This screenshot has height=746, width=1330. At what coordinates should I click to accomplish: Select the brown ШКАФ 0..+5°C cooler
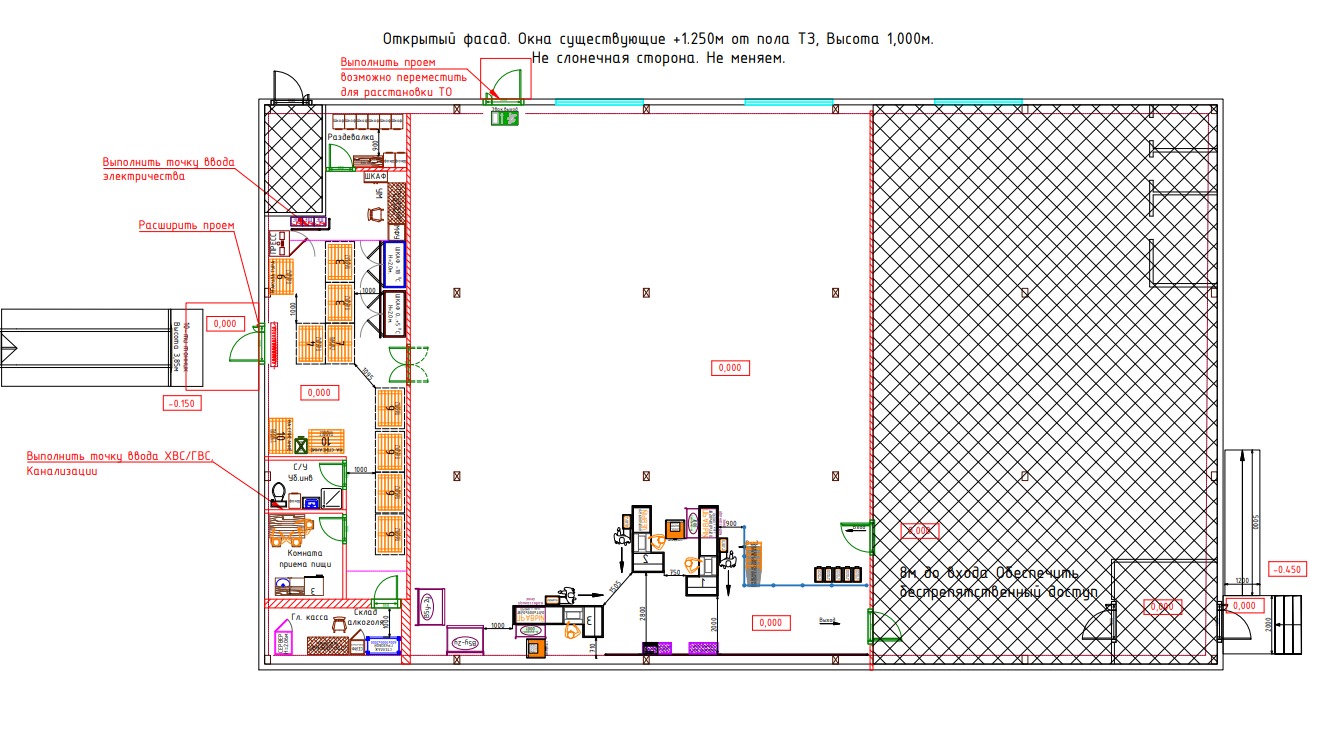tap(393, 312)
